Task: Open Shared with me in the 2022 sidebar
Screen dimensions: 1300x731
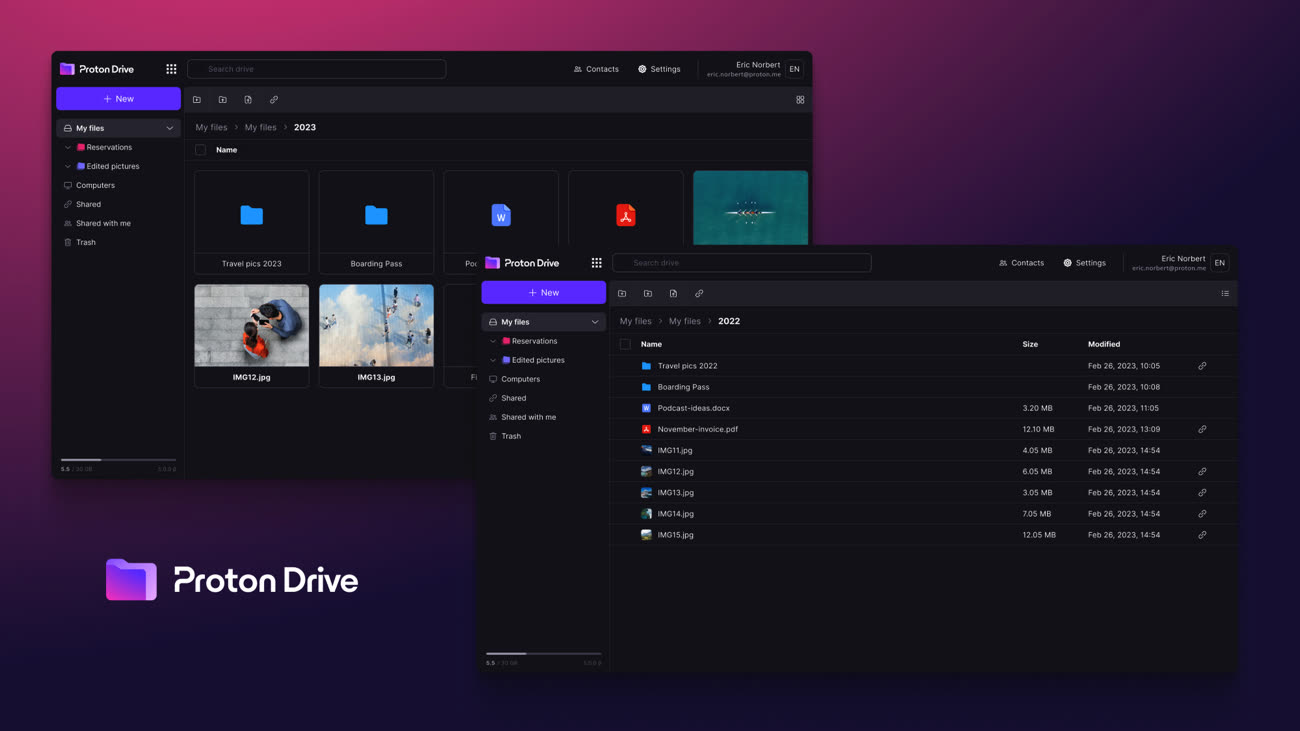Action: coord(528,417)
